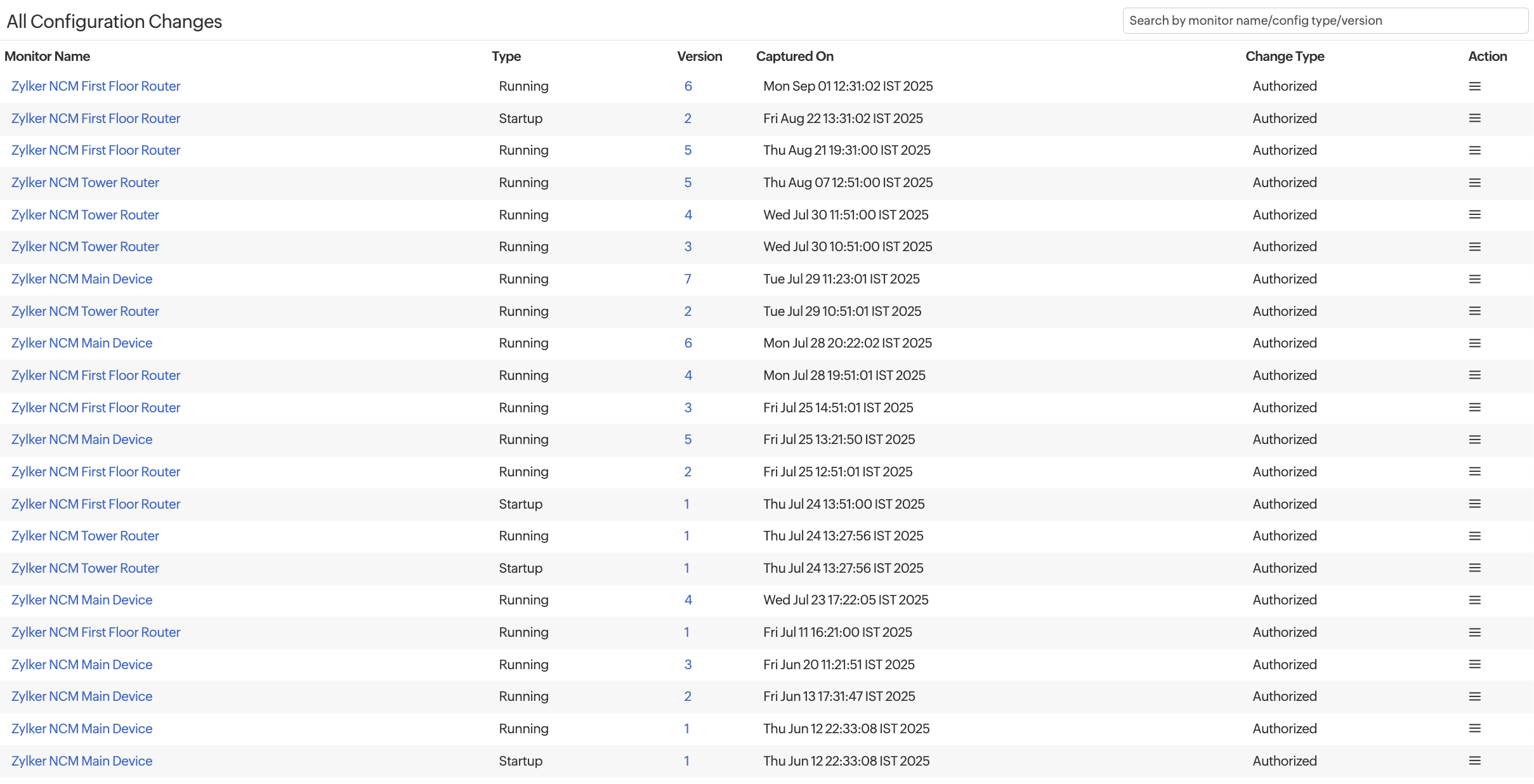Open Zylker NCM Tower Router captured Aug 07
Screen dimensions: 1534x784
point(85,183)
